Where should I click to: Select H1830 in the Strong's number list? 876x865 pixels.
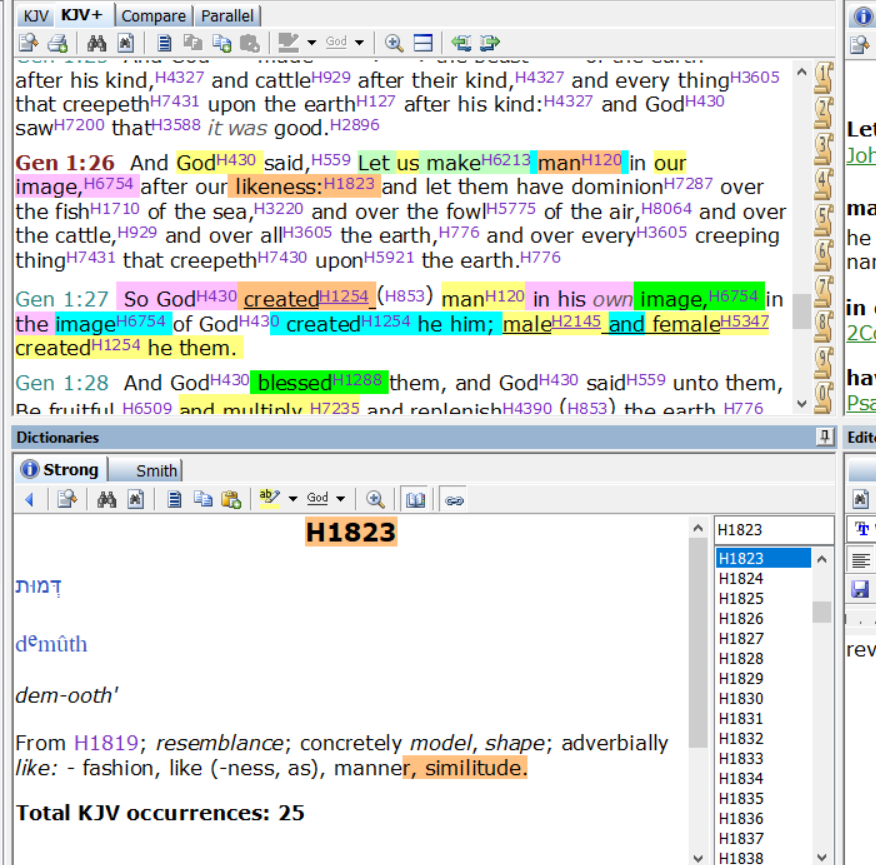tap(741, 698)
